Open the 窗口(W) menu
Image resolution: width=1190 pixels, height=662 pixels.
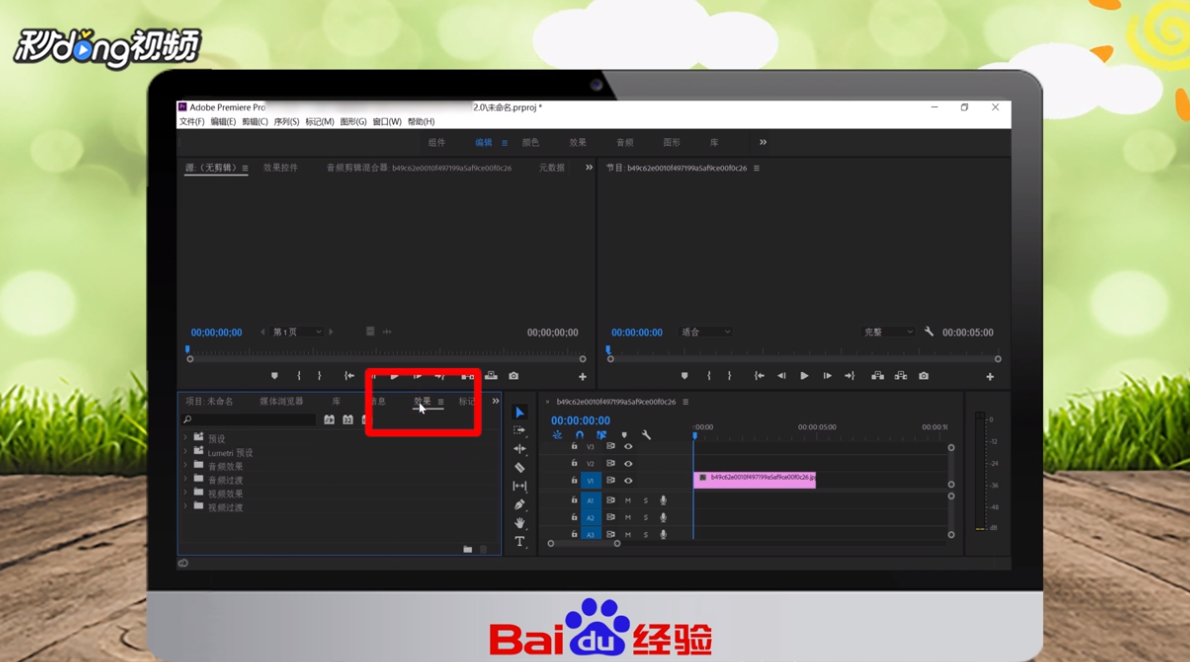coord(387,121)
